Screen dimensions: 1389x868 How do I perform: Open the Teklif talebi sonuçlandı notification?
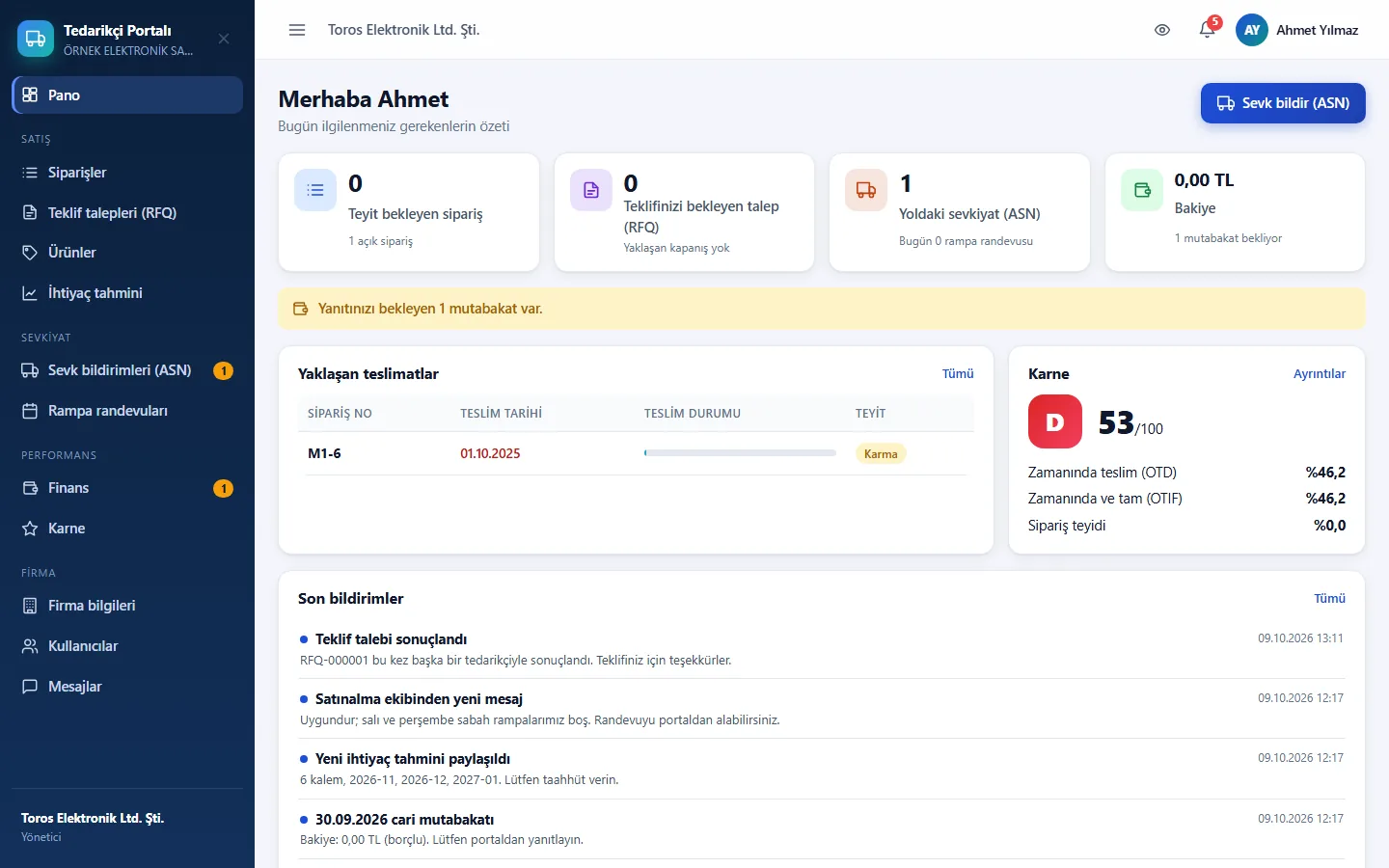822,649
